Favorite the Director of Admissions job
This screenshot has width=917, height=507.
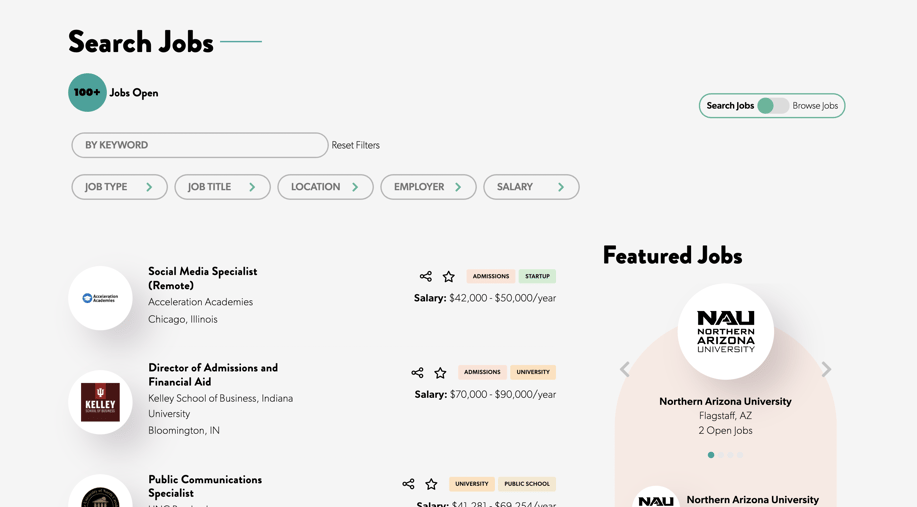440,372
